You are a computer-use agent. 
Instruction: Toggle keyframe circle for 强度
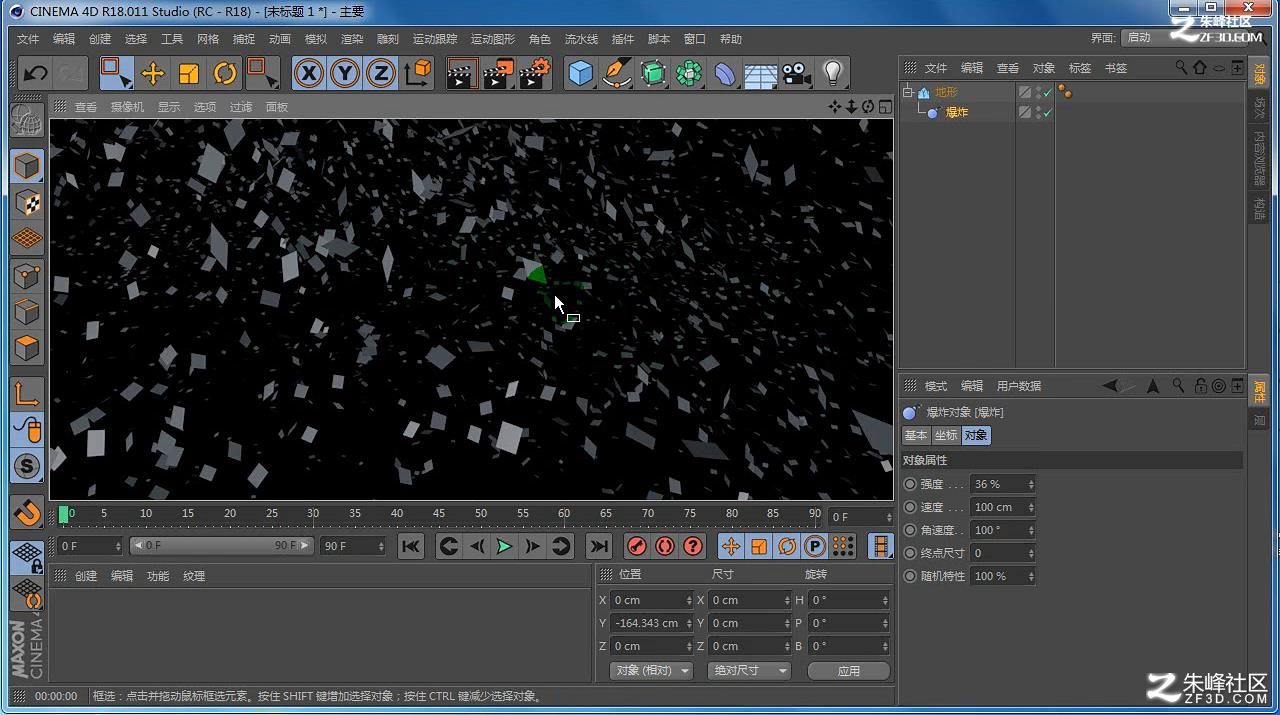coord(910,484)
